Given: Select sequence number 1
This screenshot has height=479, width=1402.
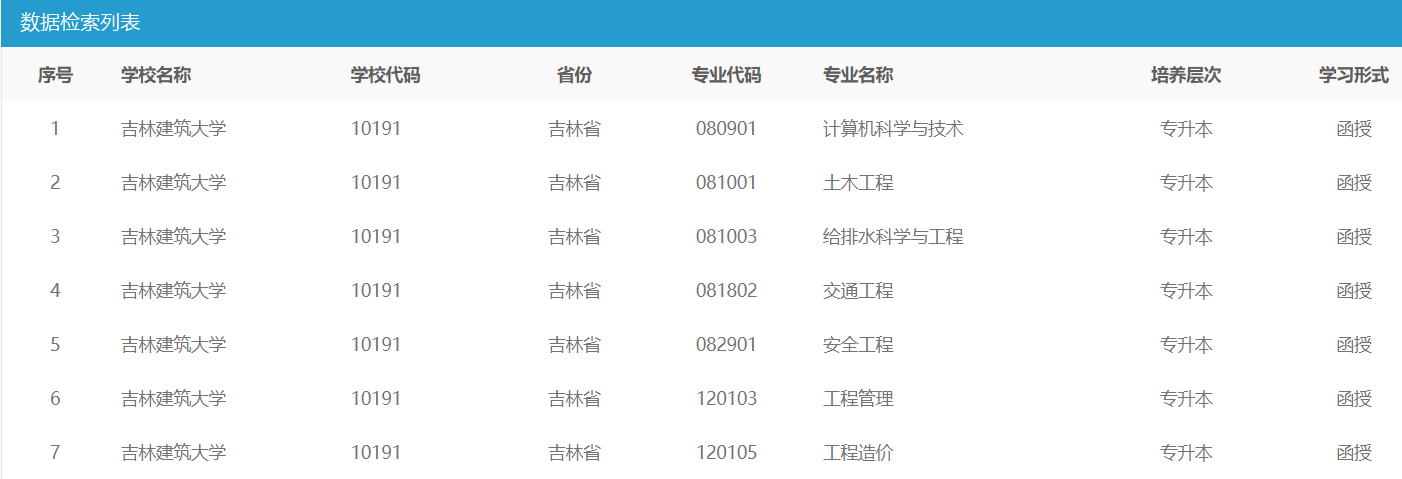Looking at the screenshot, I should (55, 129).
